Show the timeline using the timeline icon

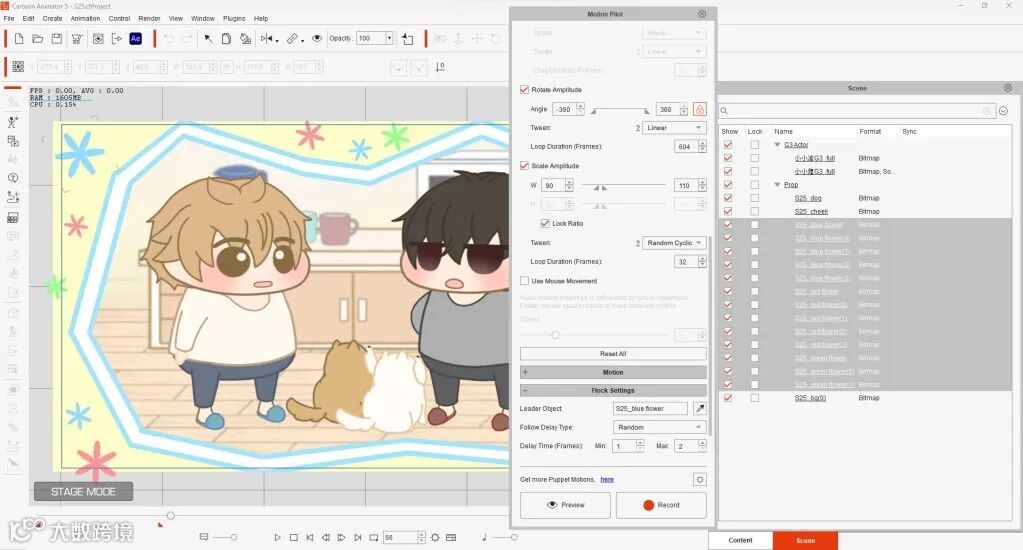click(451, 538)
